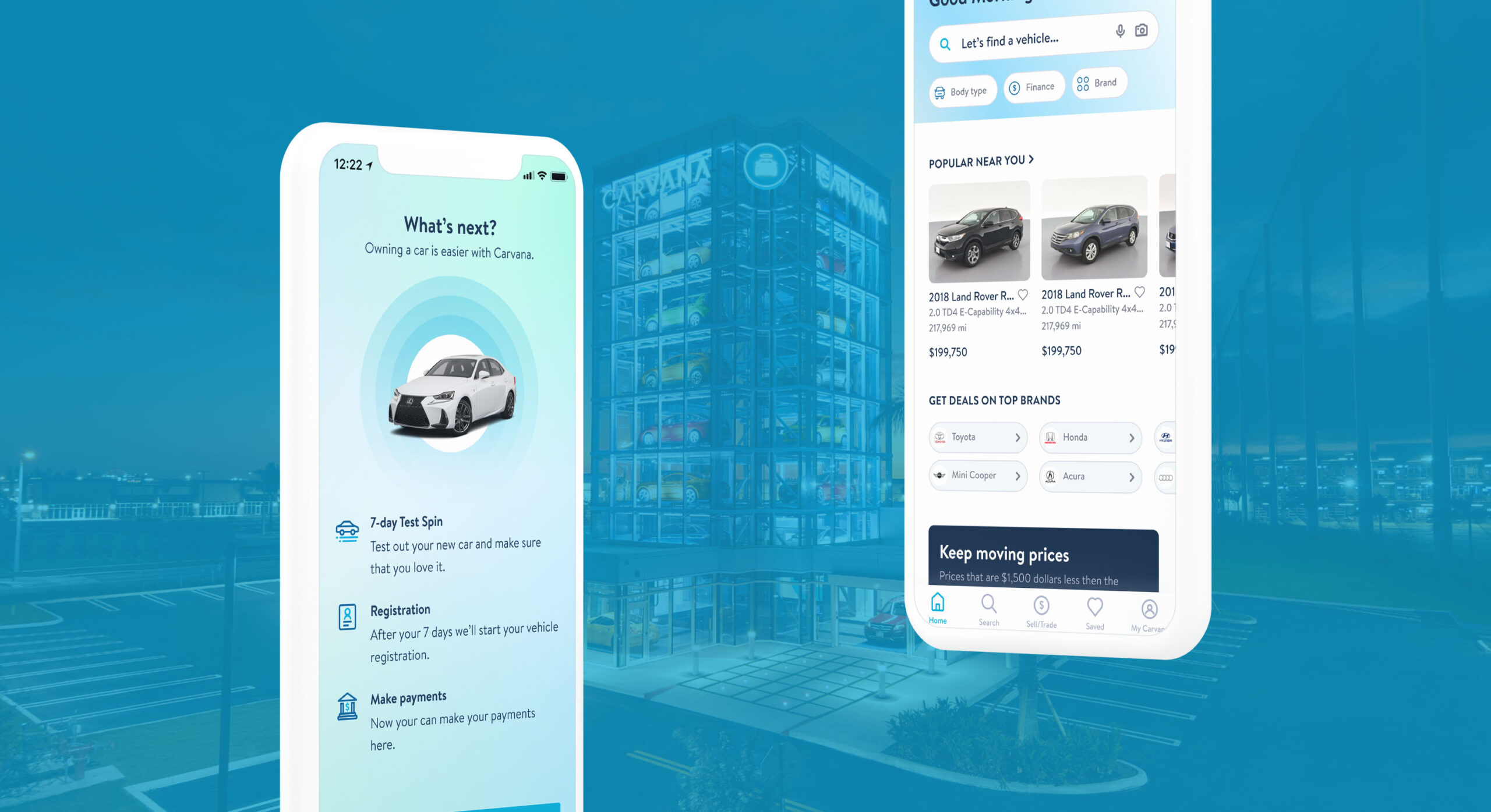Toggle favorite on first Land Rover listing
1491x812 pixels.
pos(1024,294)
